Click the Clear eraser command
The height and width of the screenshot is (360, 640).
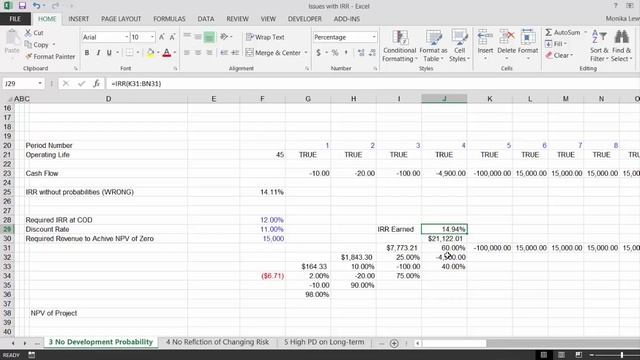559,55
